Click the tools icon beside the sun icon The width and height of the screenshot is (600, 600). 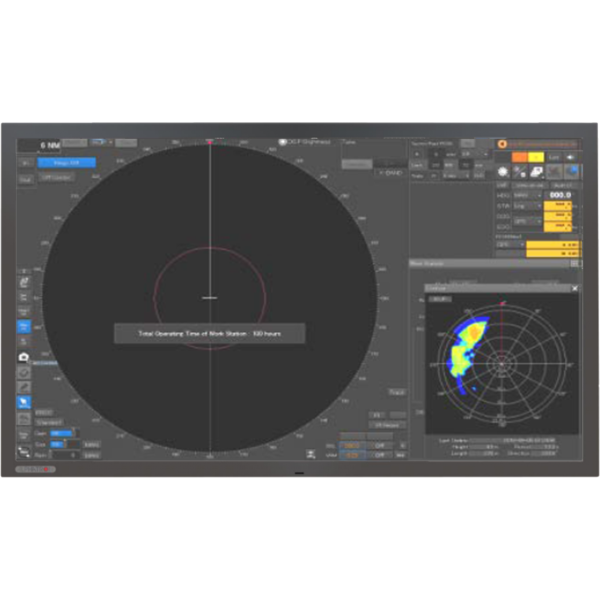[520, 172]
